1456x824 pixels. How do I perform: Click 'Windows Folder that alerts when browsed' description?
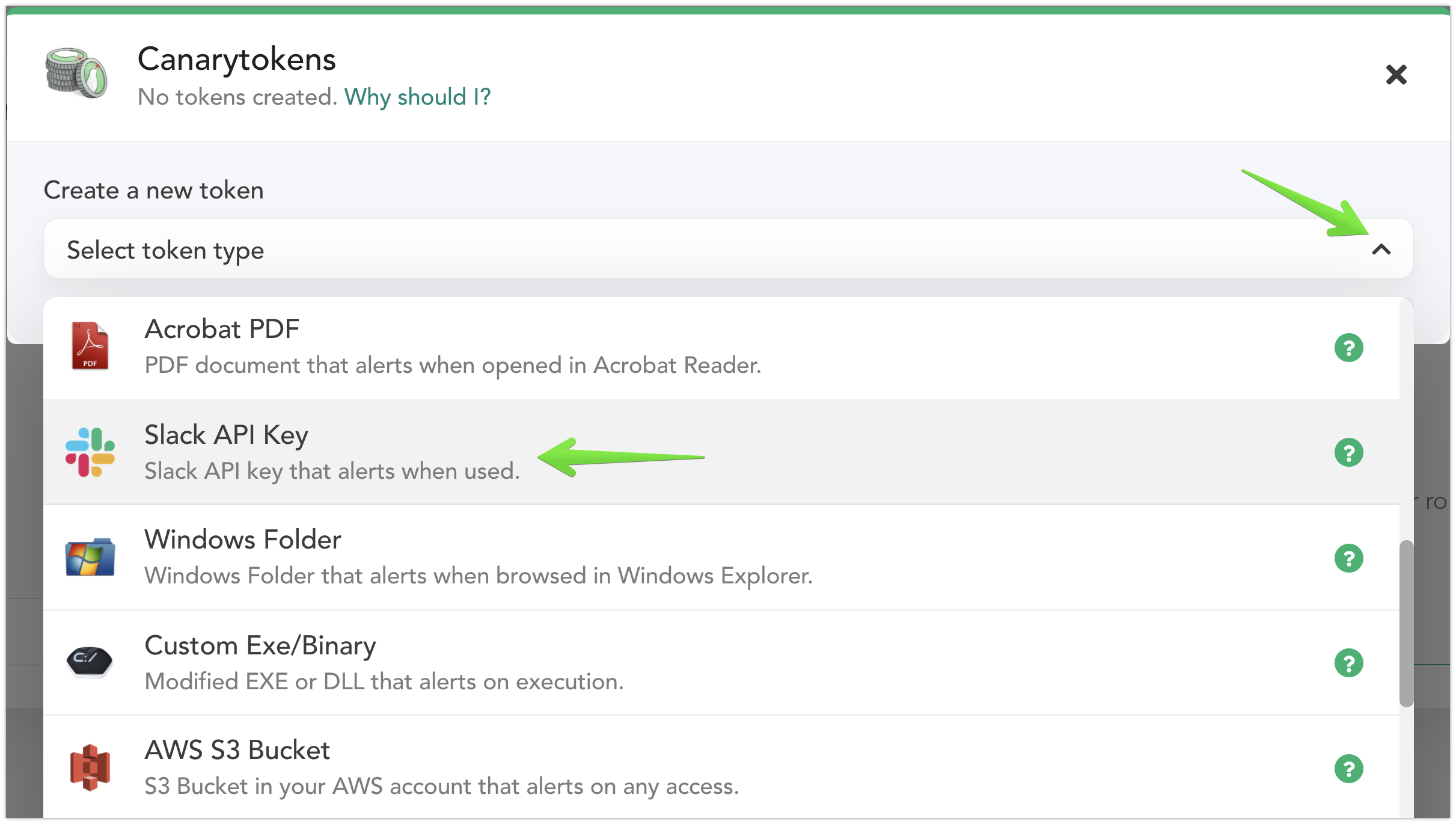pos(479,576)
